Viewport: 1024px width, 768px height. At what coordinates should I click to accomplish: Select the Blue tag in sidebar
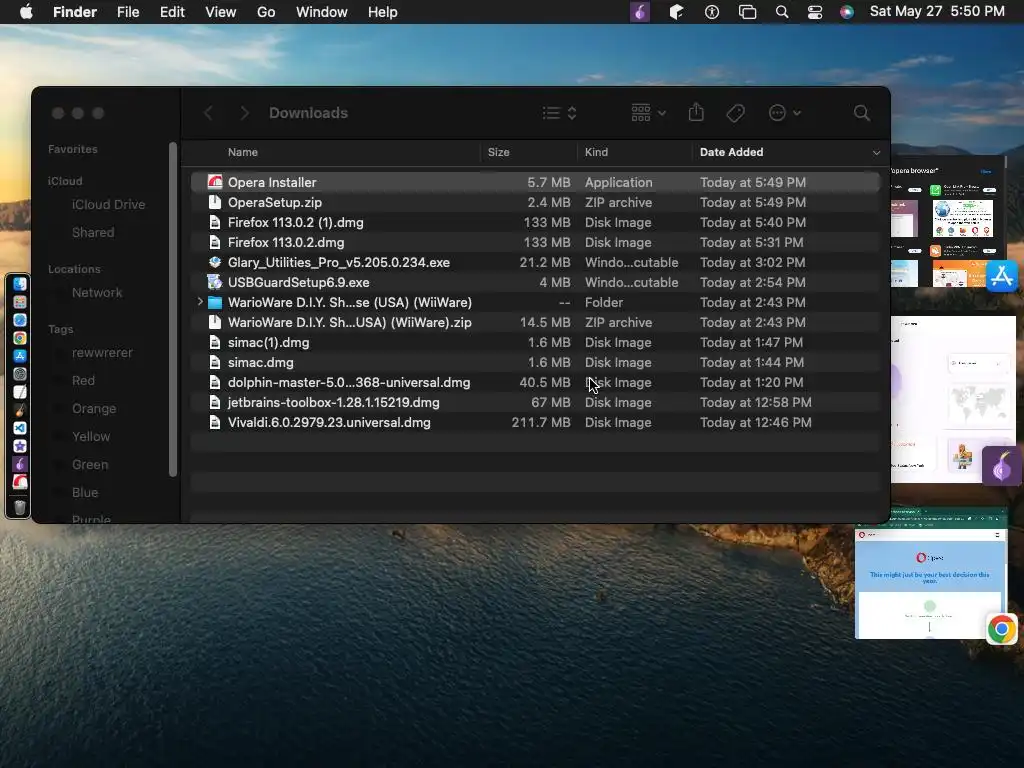tap(85, 492)
